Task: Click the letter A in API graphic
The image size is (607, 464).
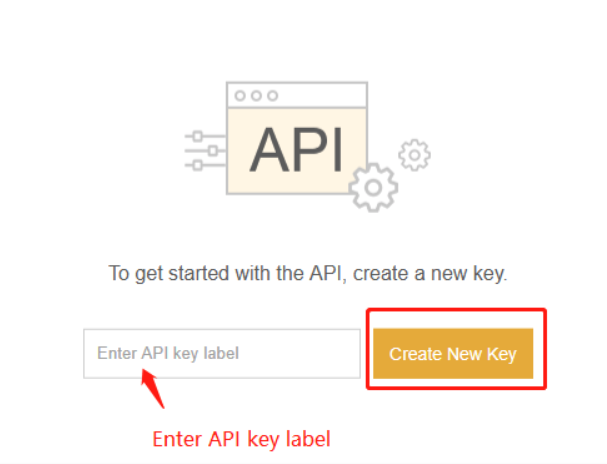Action: click(x=270, y=150)
